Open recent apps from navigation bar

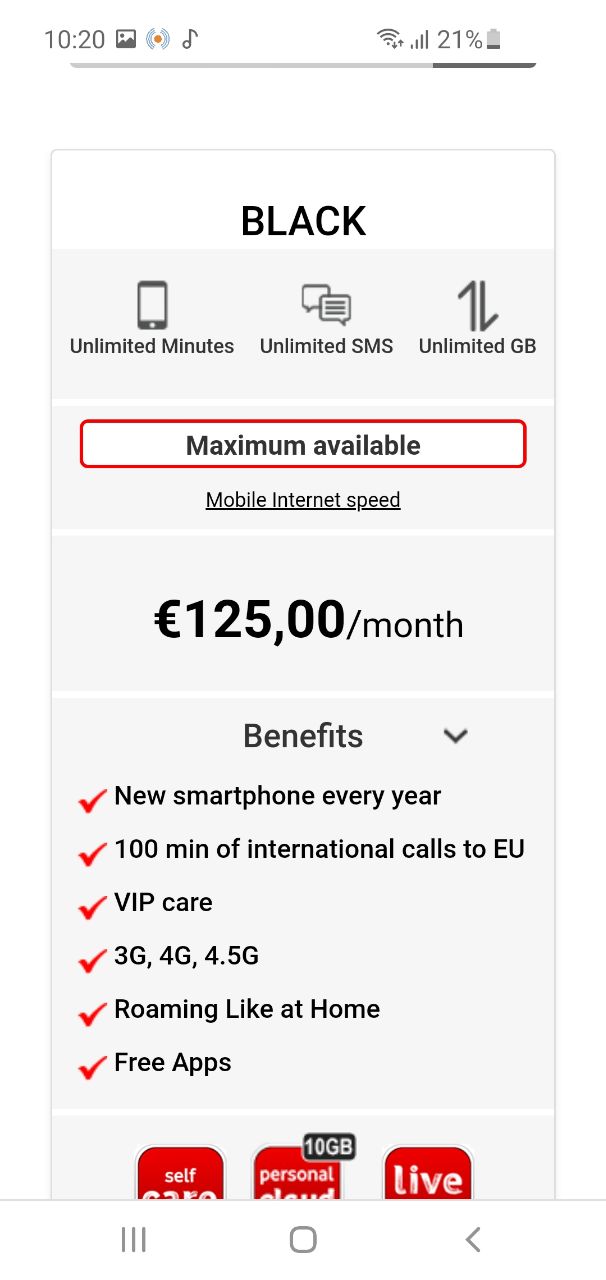coord(133,1240)
